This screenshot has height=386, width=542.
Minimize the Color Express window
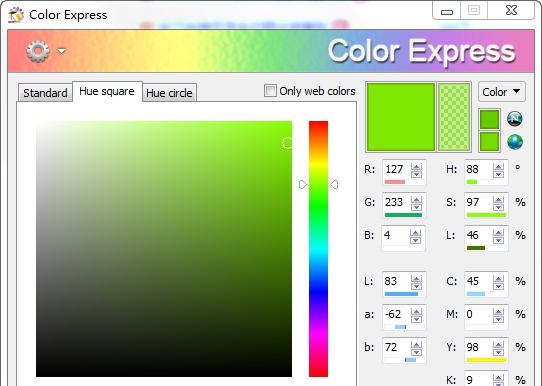[x=447, y=11]
